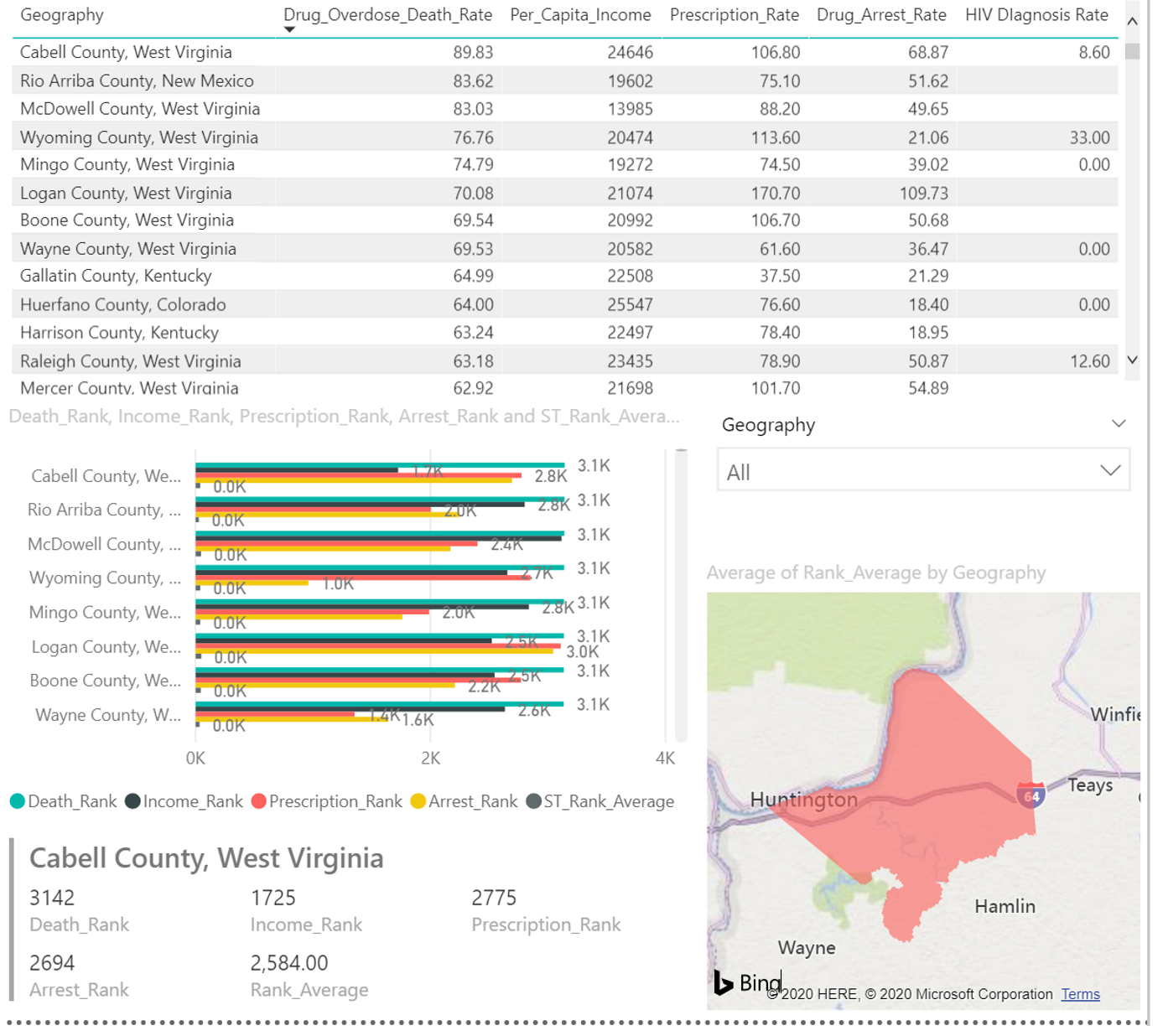Sort table by Geography column header
Image resolution: width=1163 pixels, height=1036 pixels.
point(62,15)
